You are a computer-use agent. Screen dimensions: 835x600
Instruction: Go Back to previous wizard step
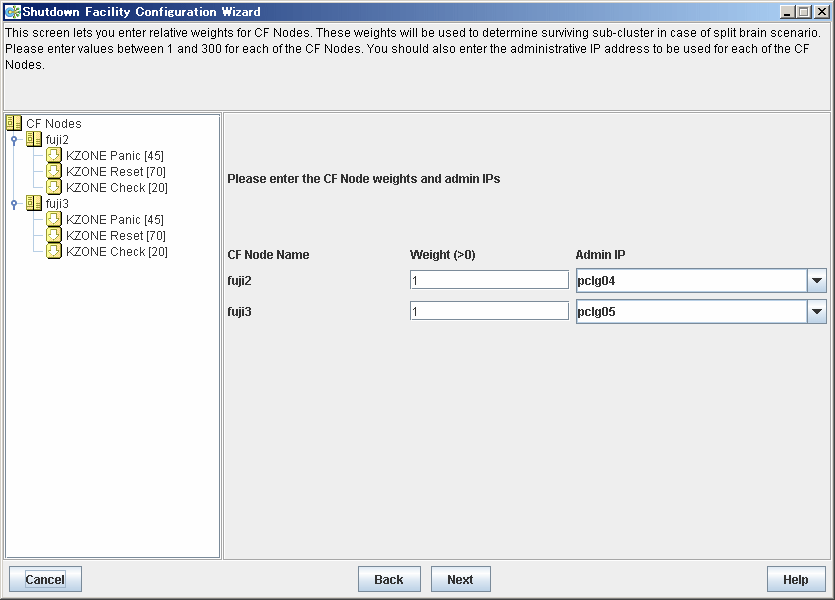click(x=389, y=579)
